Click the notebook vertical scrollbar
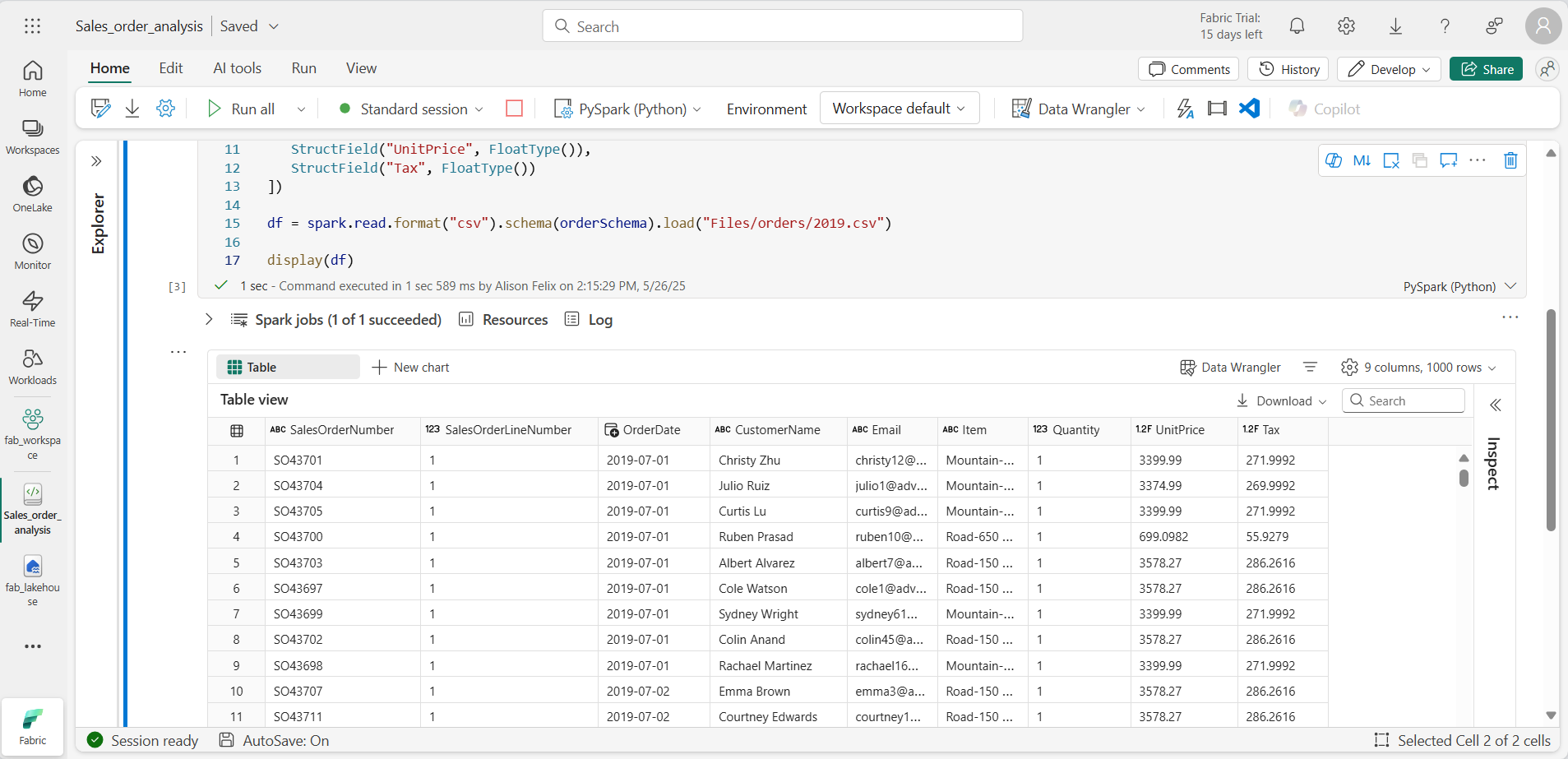This screenshot has width=1568, height=759. point(1551,421)
